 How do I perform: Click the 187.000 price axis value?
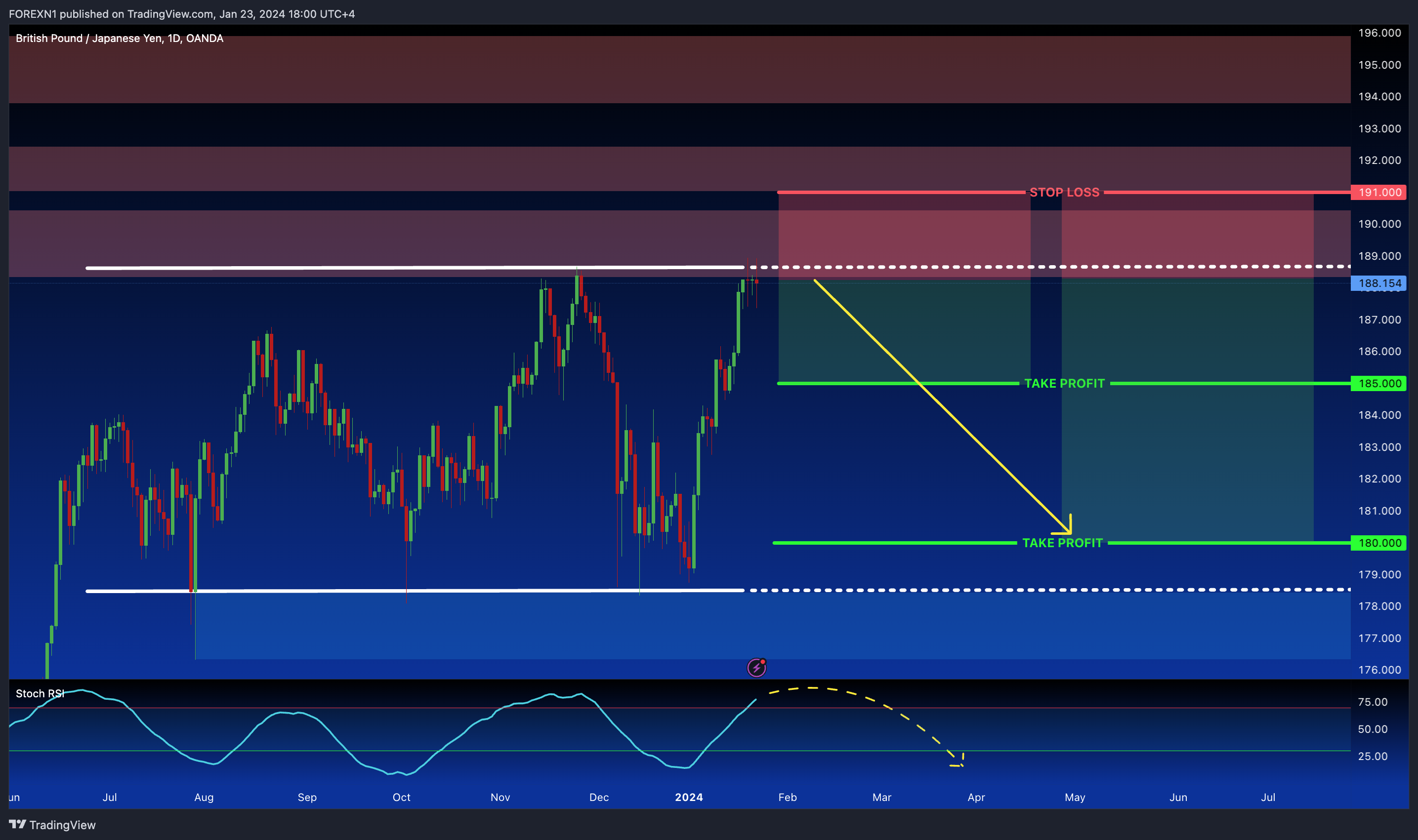point(1379,320)
